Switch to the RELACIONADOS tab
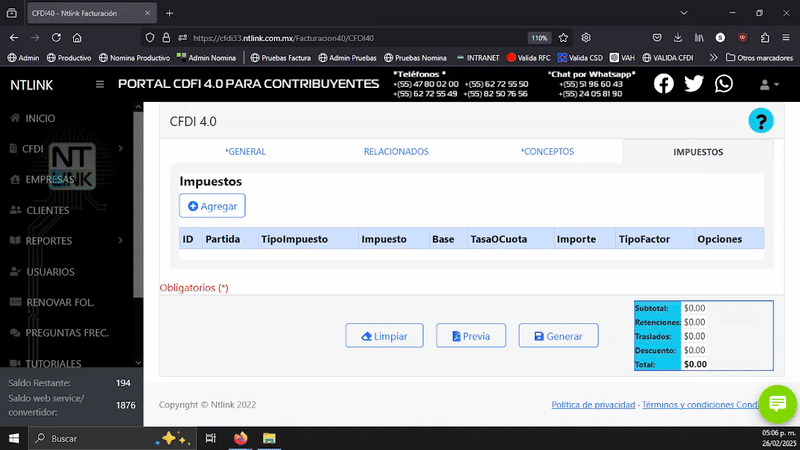Image resolution: width=800 pixels, height=450 pixels. coord(396,152)
